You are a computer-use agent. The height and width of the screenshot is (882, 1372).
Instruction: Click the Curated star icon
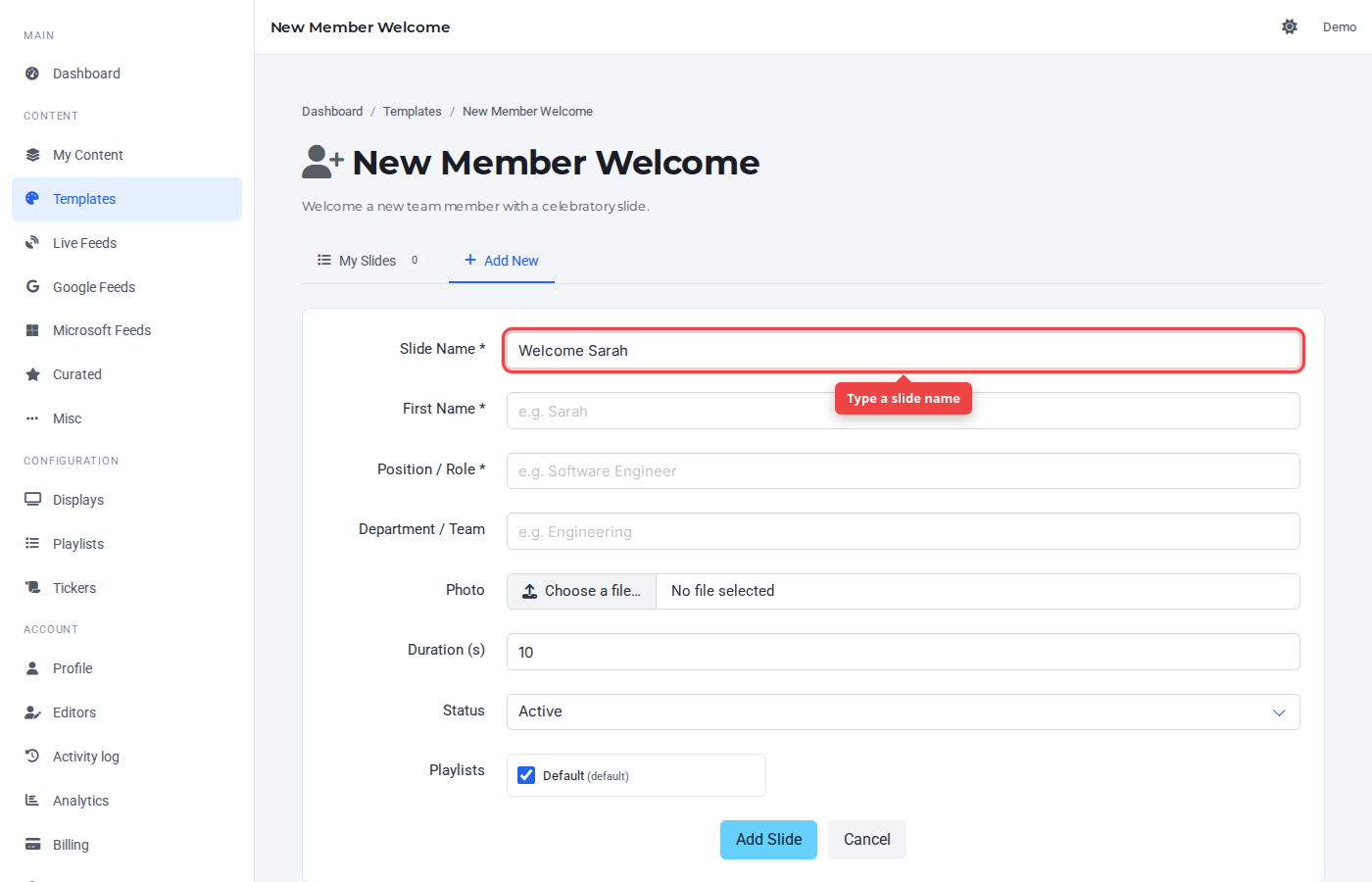(32, 374)
